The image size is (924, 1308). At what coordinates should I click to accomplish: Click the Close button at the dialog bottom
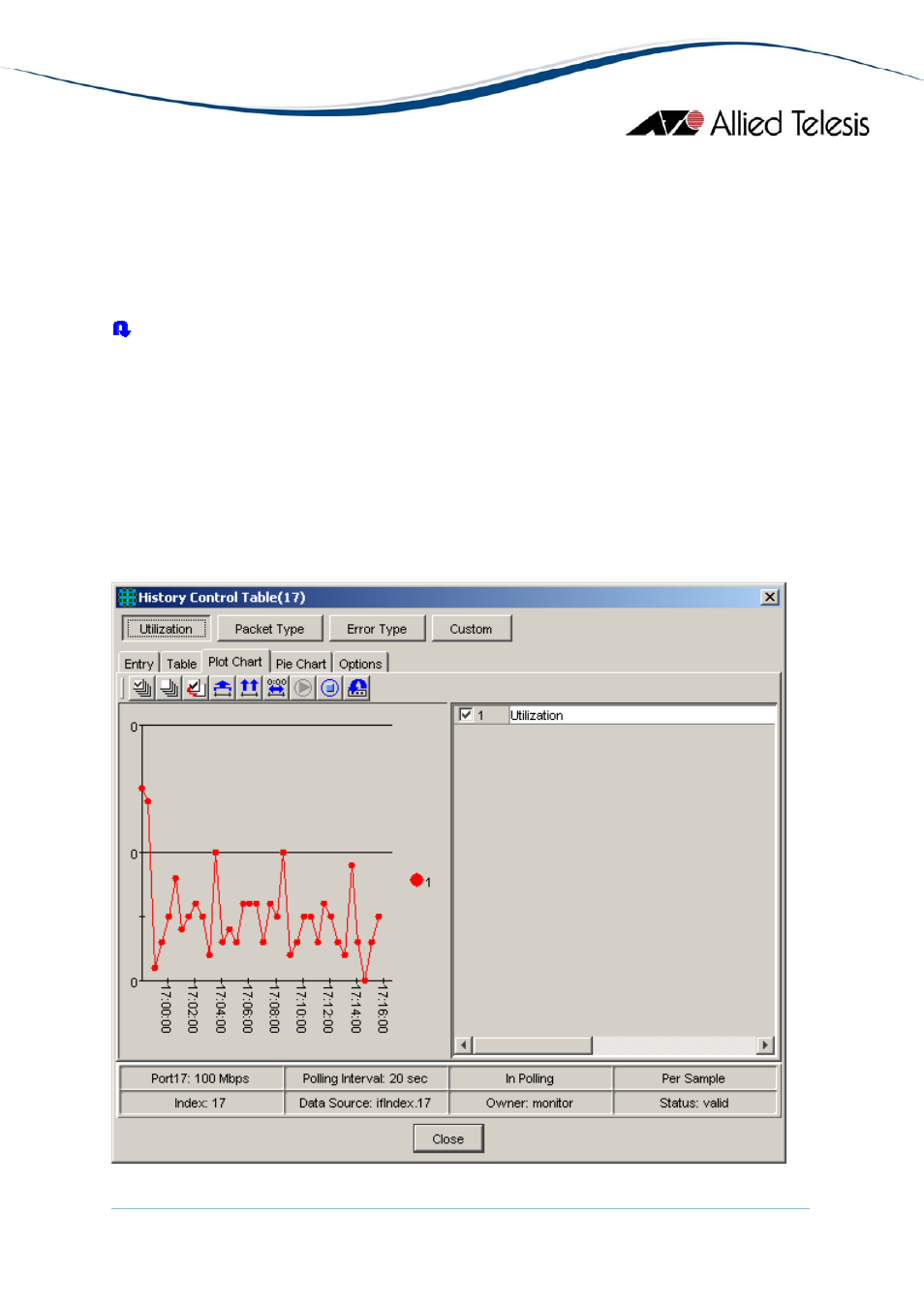(448, 1138)
